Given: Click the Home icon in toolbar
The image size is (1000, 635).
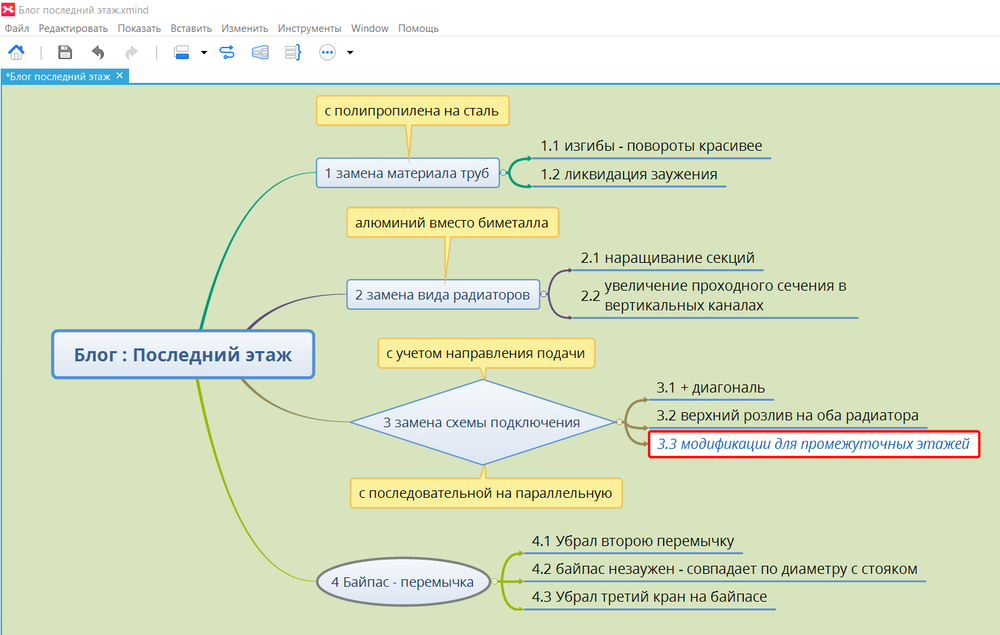Looking at the screenshot, I should pyautogui.click(x=16, y=52).
